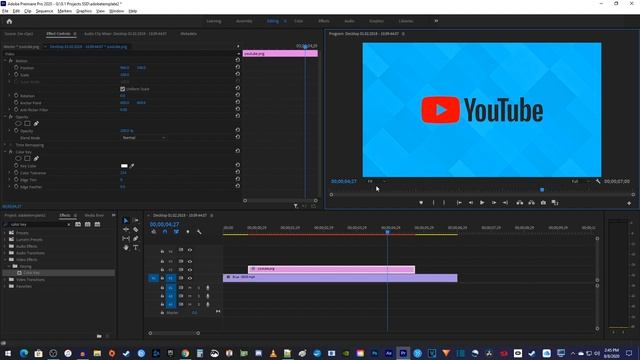
Task: Select the Type tool
Action: tap(136, 248)
